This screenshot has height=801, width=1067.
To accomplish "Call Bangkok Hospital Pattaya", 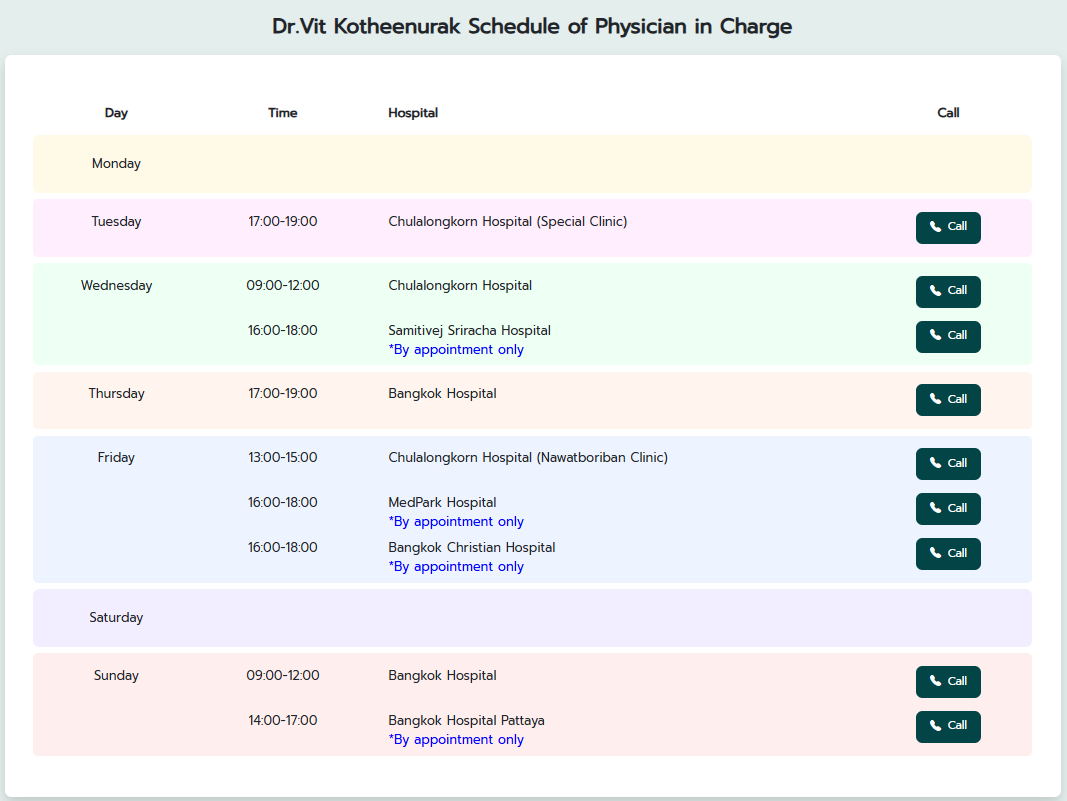I will (948, 726).
